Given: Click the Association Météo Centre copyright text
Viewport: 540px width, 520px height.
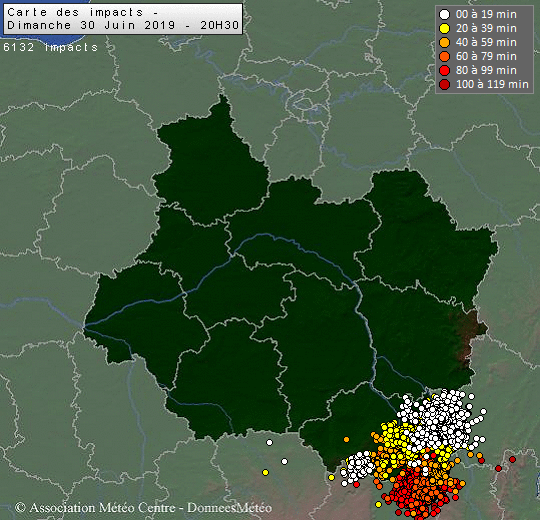Looking at the screenshot, I should (144, 508).
